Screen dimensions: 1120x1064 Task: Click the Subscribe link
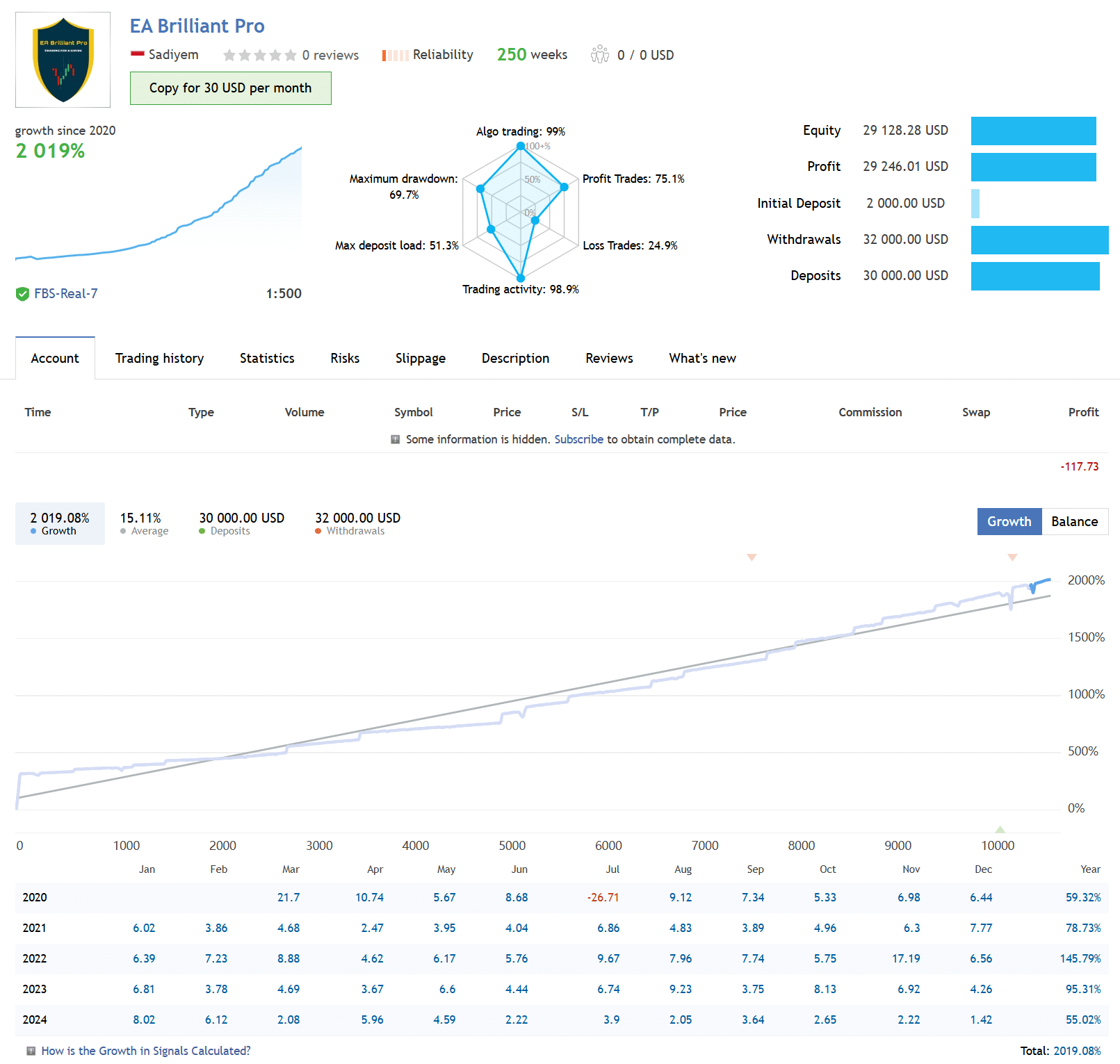578,439
